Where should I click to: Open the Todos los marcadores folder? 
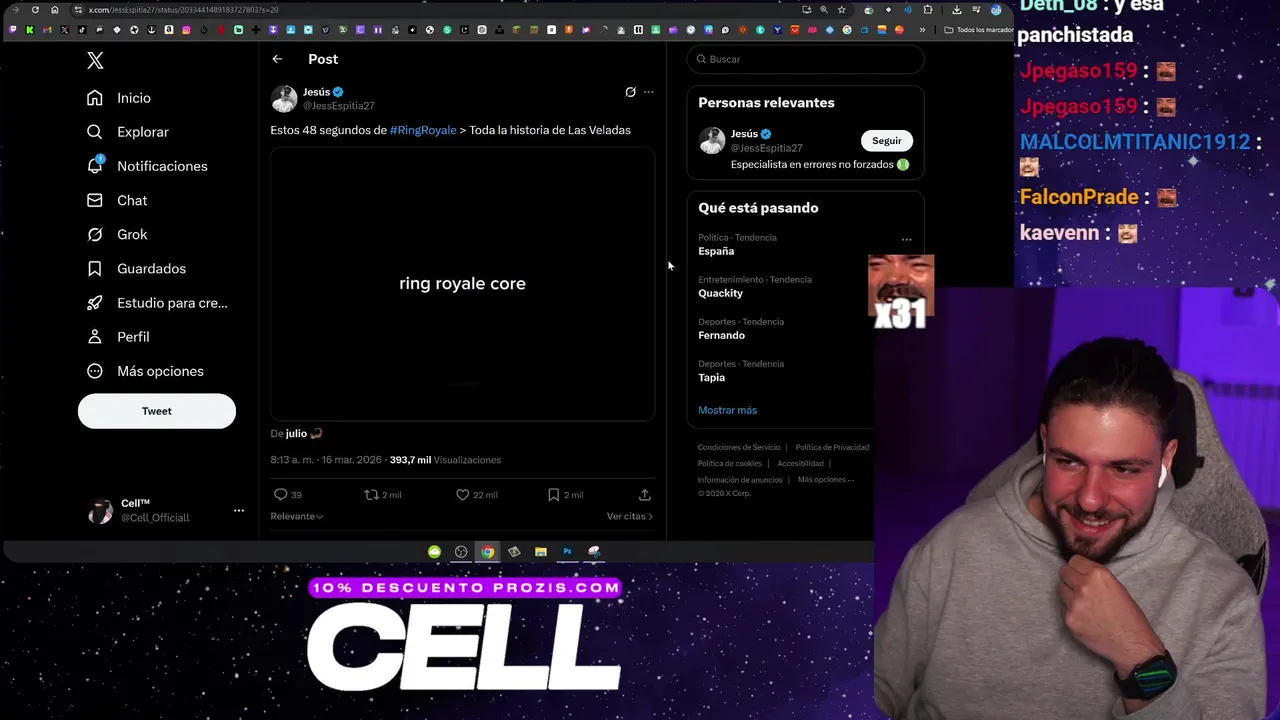[979, 30]
